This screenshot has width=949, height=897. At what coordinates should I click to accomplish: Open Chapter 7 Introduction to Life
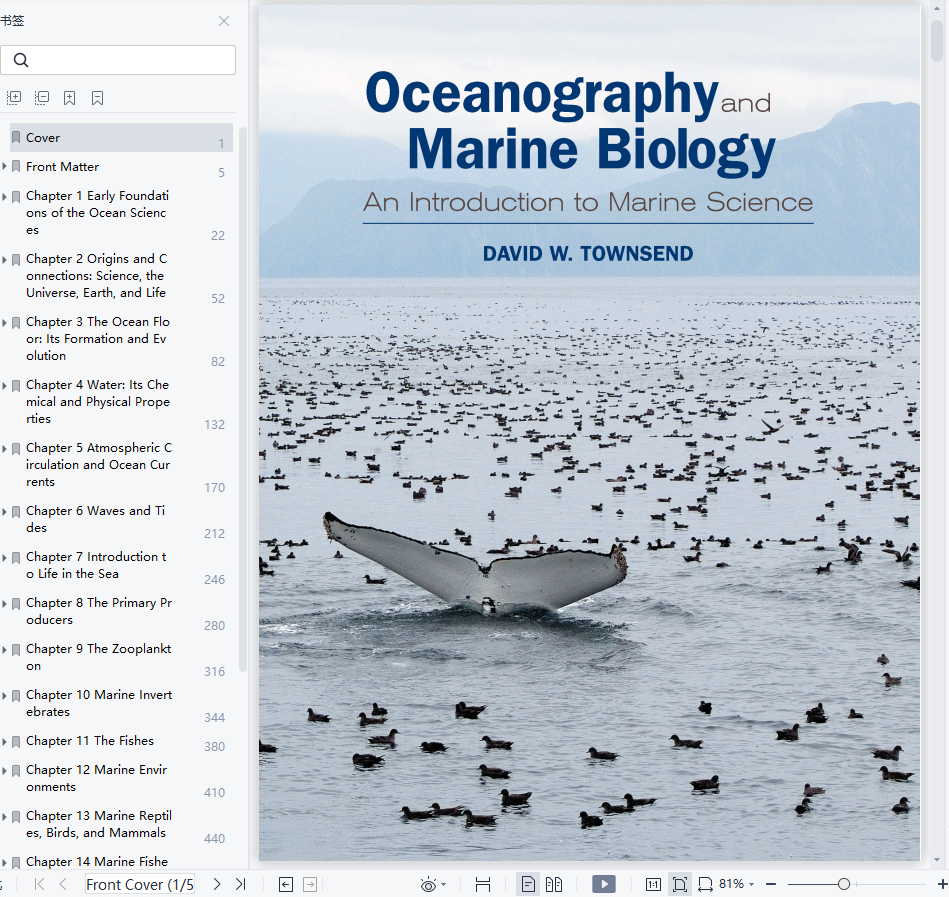coord(96,565)
